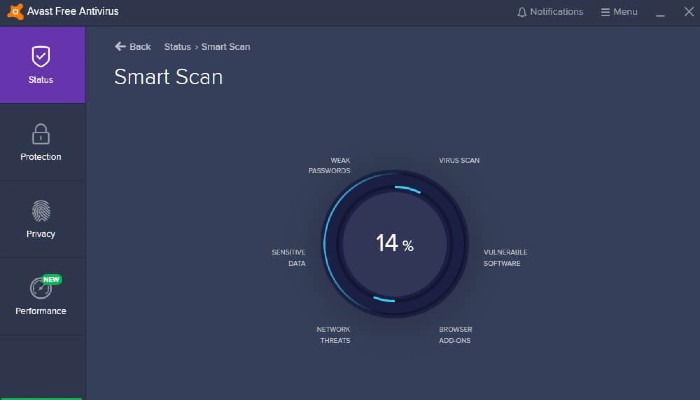Image resolution: width=700 pixels, height=400 pixels.
Task: Click the Network Threats label
Action: click(333, 335)
